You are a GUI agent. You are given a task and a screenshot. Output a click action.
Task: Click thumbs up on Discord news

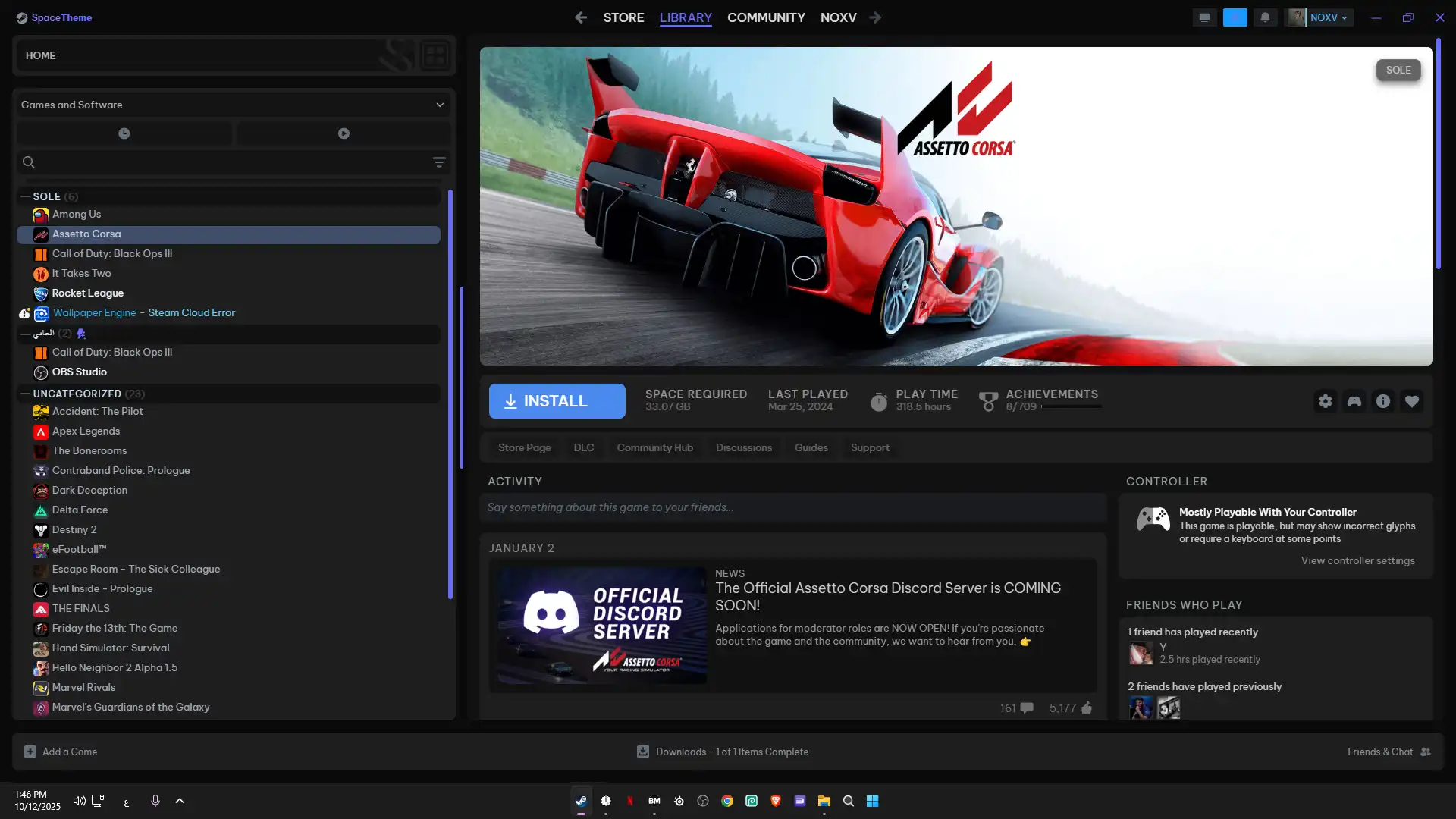tap(1087, 708)
